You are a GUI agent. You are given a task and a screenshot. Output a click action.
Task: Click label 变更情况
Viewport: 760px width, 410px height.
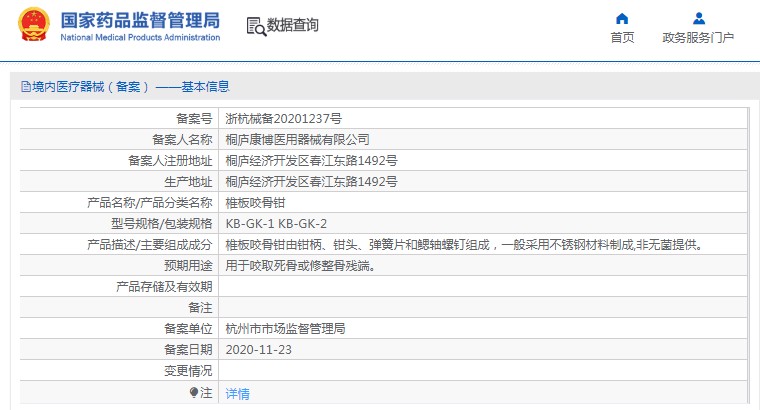(x=188, y=371)
